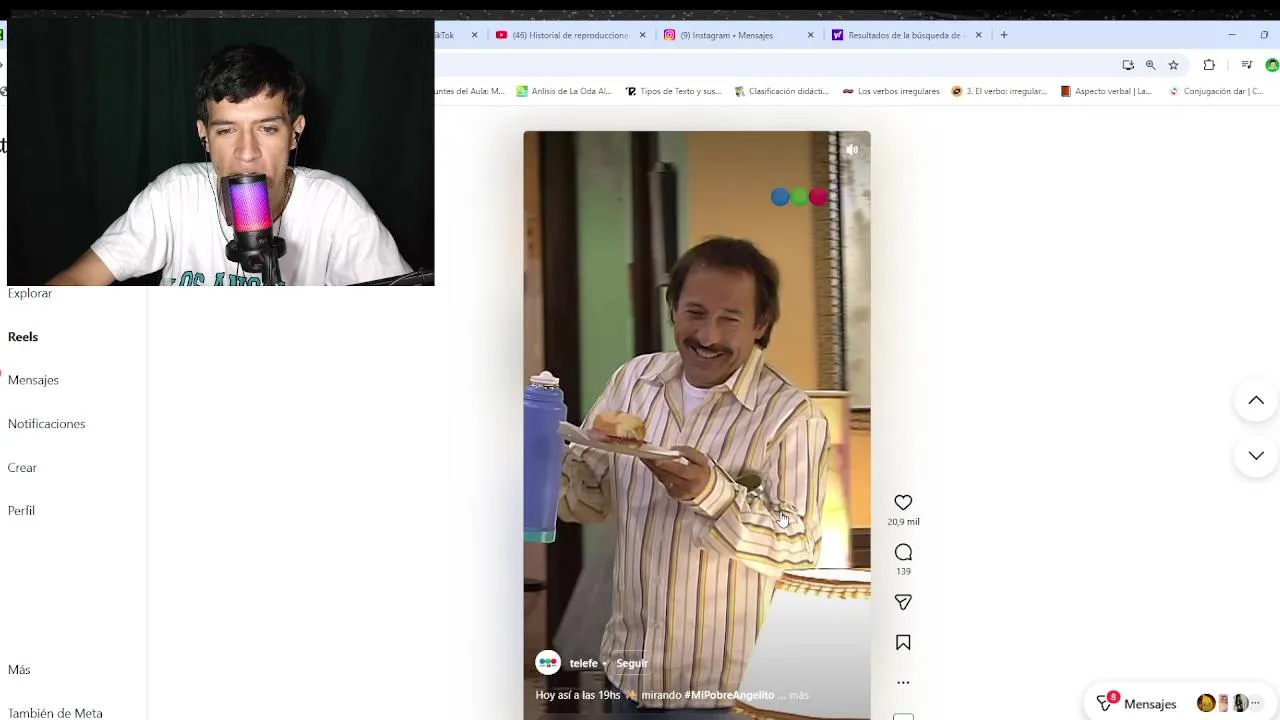This screenshot has height=720, width=1280.
Task: Open Perfil in the sidebar
Action: 21,511
